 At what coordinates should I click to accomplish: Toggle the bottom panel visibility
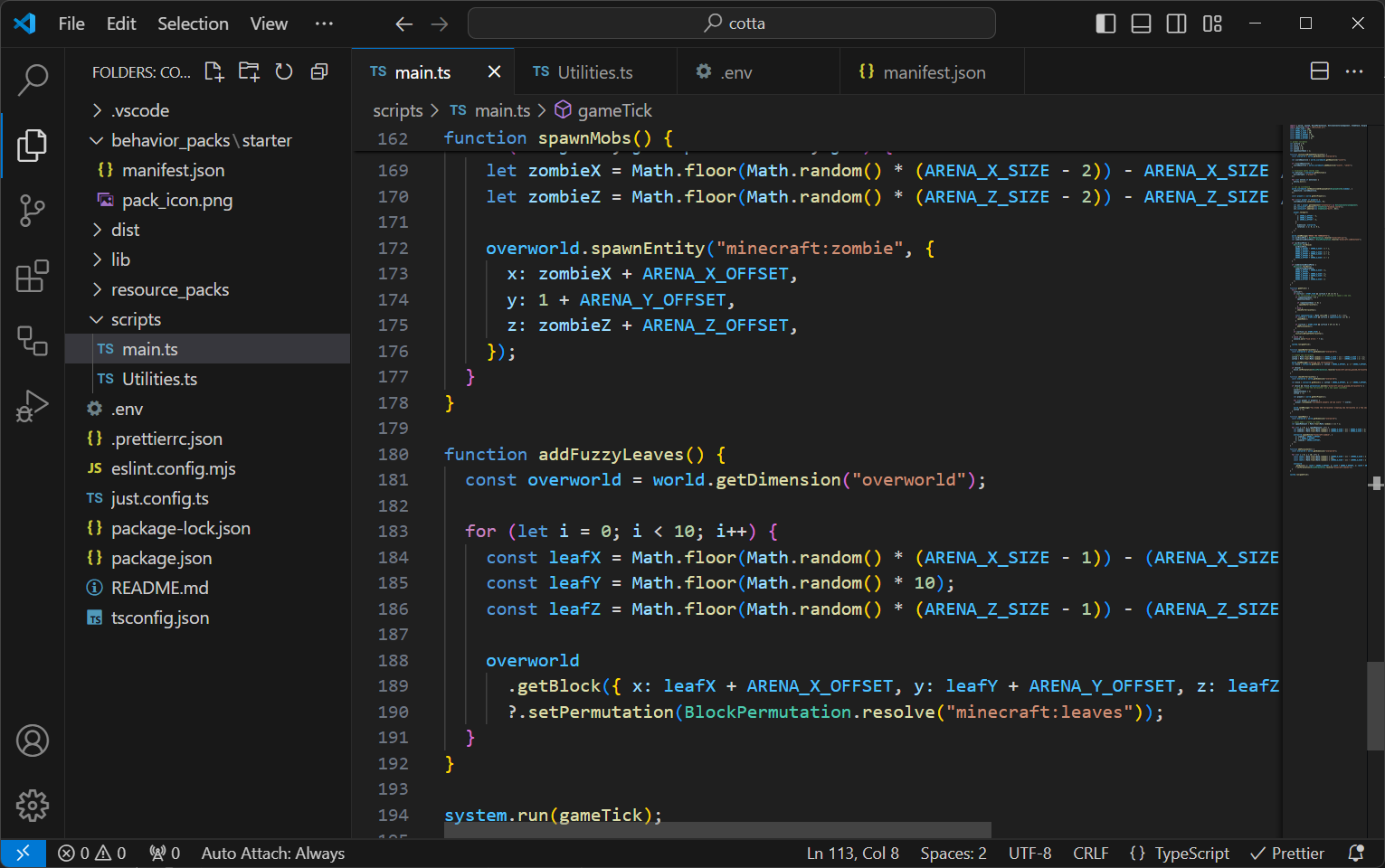(1141, 24)
